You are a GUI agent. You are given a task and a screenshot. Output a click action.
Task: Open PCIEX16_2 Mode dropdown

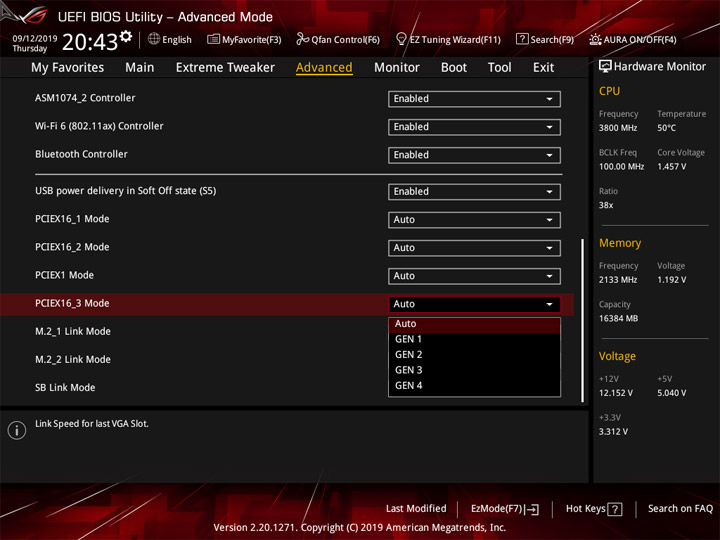pyautogui.click(x=474, y=248)
